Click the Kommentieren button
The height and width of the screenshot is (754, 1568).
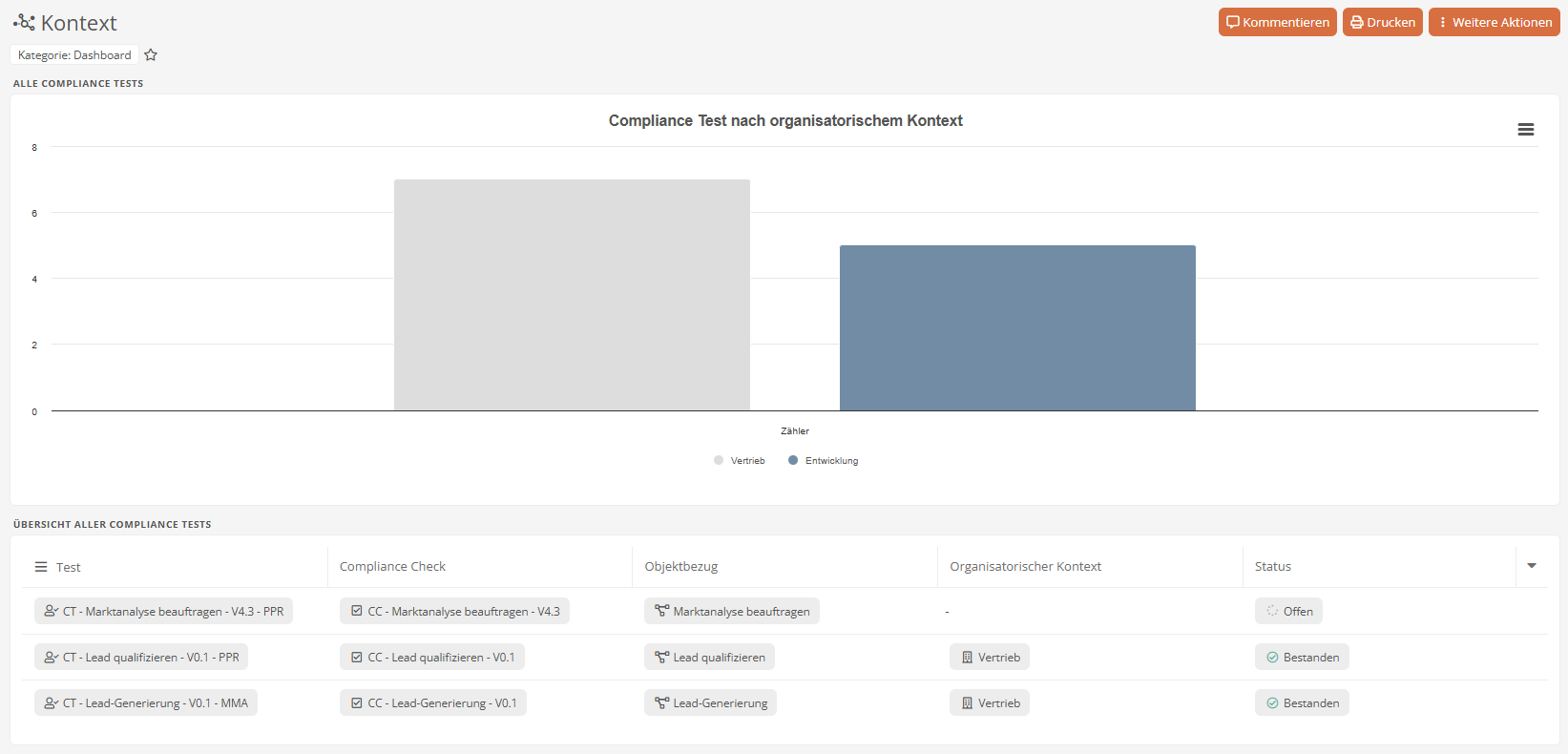coord(1277,22)
